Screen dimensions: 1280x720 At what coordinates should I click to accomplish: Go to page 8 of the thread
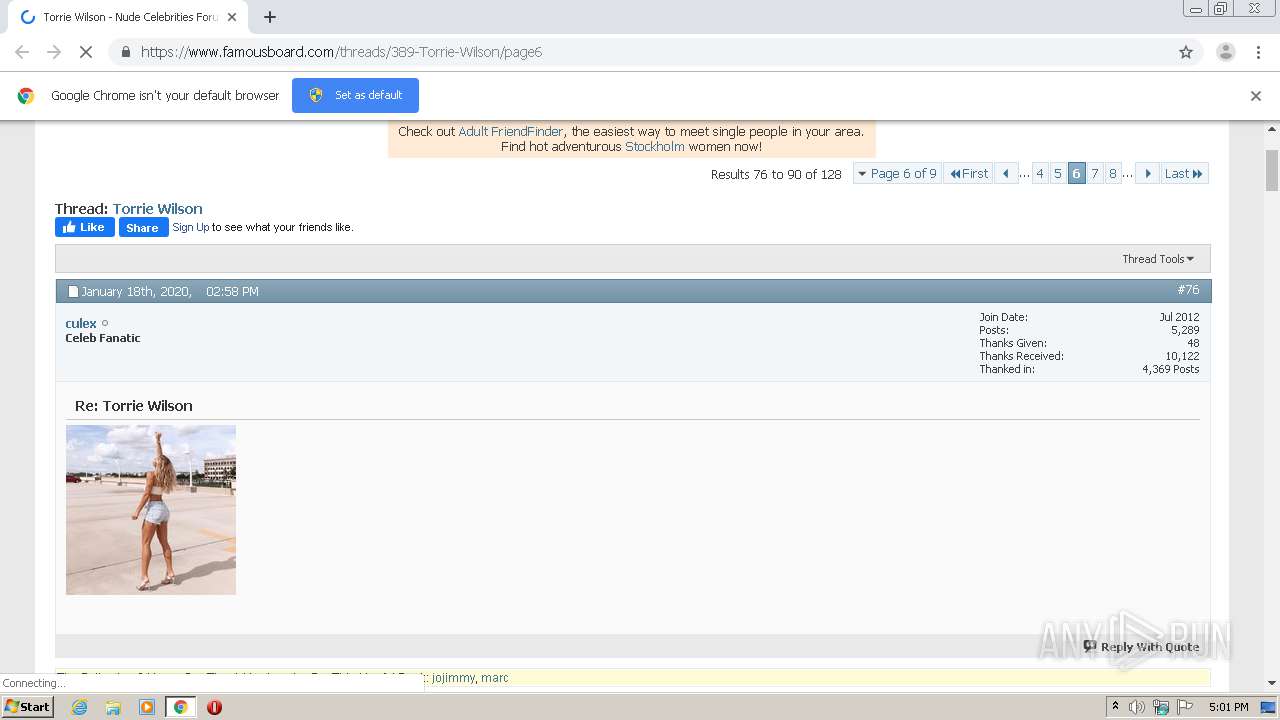coord(1113,173)
